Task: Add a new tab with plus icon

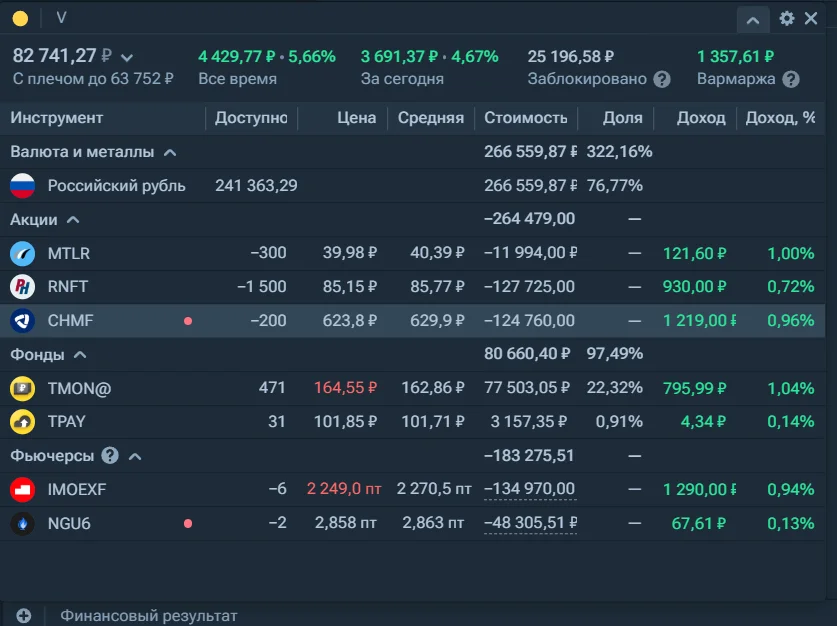Action: [x=23, y=616]
